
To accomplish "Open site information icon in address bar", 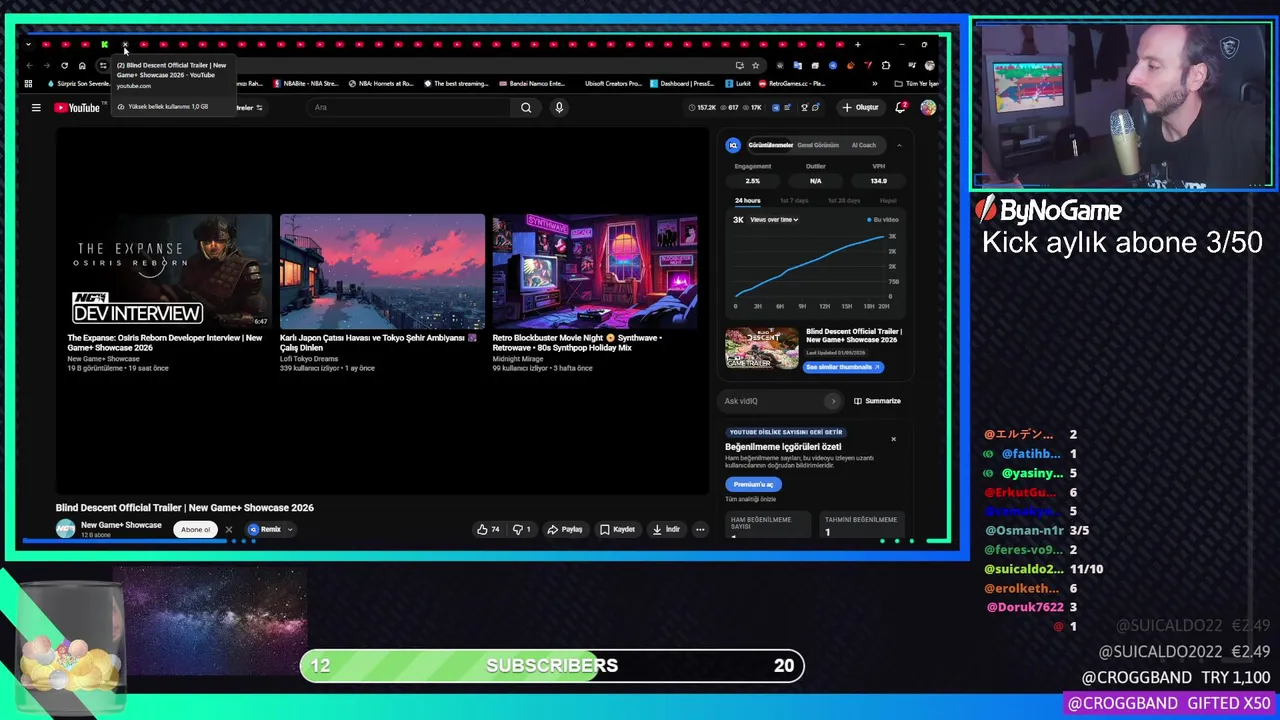I will pyautogui.click(x=102, y=65).
